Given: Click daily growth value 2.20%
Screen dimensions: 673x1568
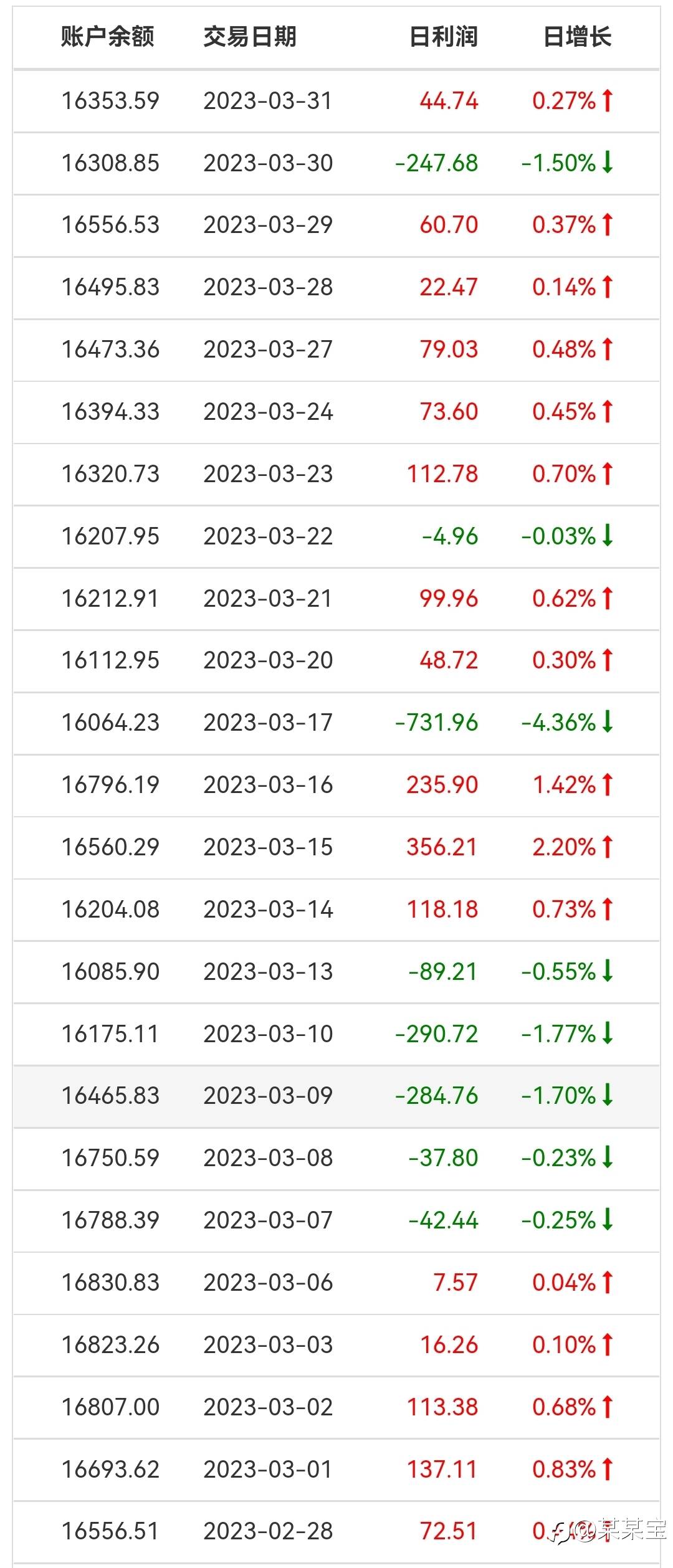Looking at the screenshot, I should tap(564, 847).
